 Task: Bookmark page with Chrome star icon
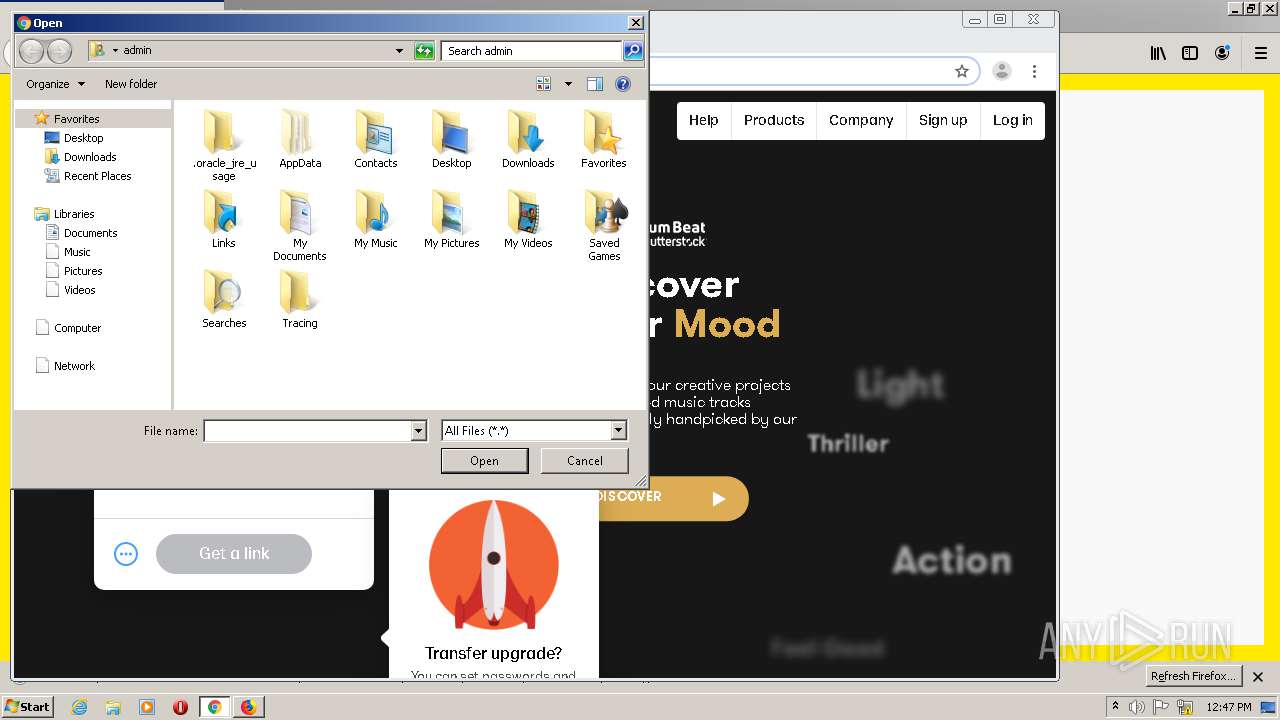tap(962, 71)
